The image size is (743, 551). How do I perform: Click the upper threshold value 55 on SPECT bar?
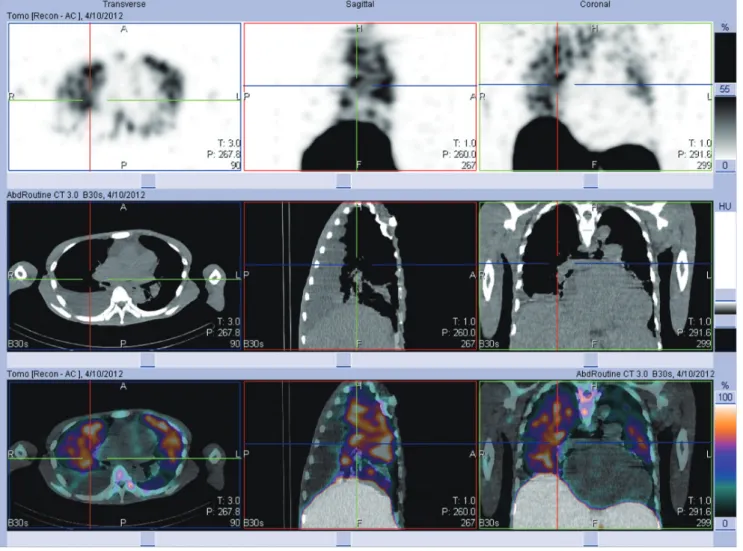pyautogui.click(x=725, y=89)
